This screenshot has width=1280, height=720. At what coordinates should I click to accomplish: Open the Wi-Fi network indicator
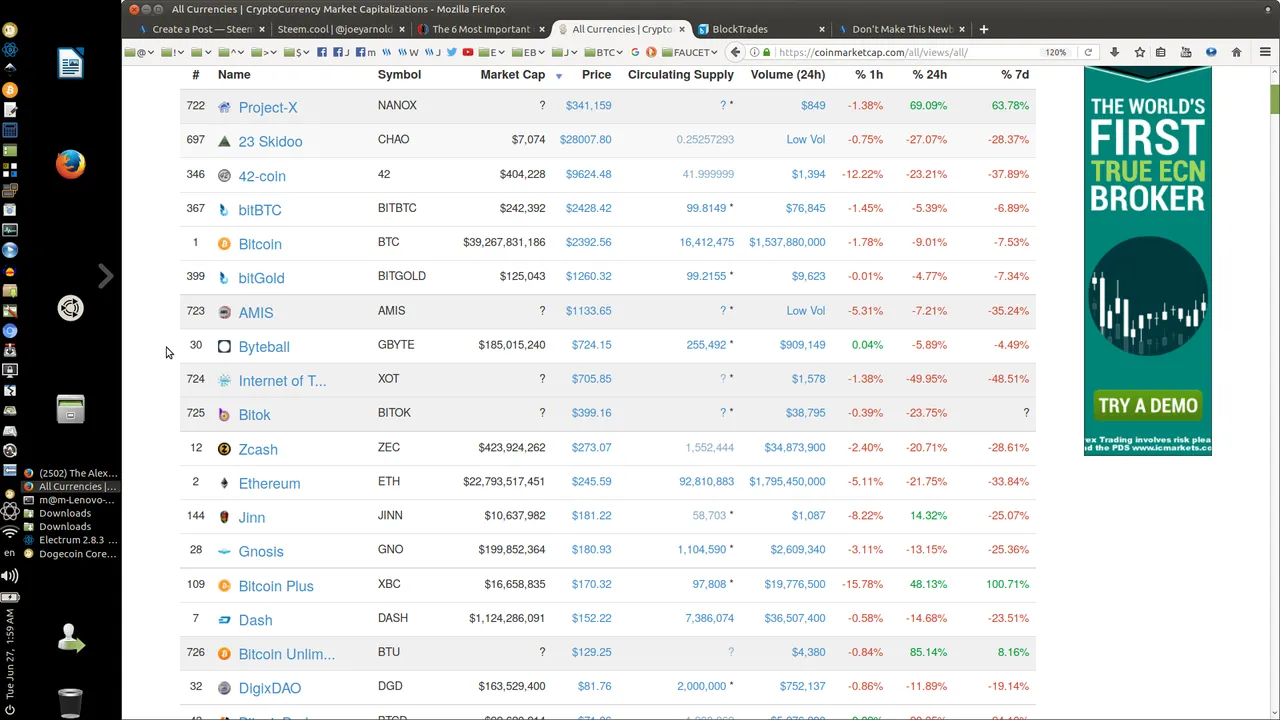(x=10, y=532)
